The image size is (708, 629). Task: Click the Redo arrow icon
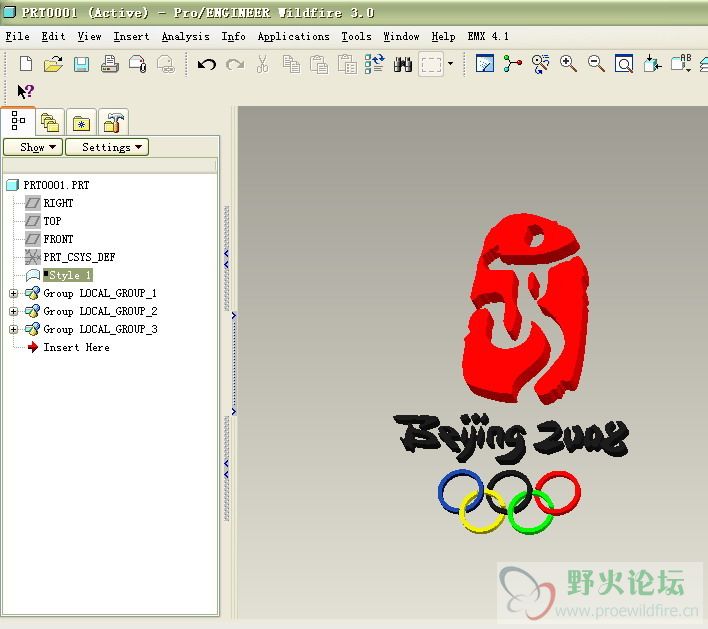pos(235,65)
